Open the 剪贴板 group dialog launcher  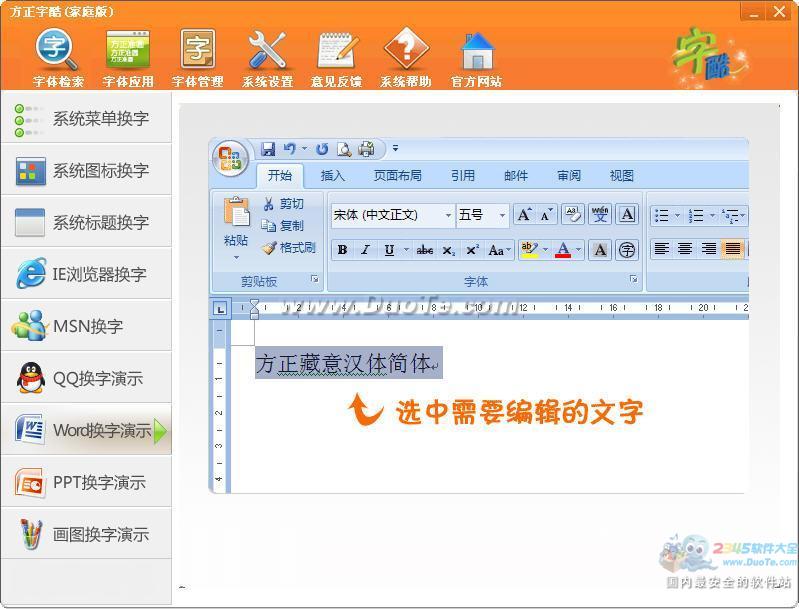pos(314,279)
